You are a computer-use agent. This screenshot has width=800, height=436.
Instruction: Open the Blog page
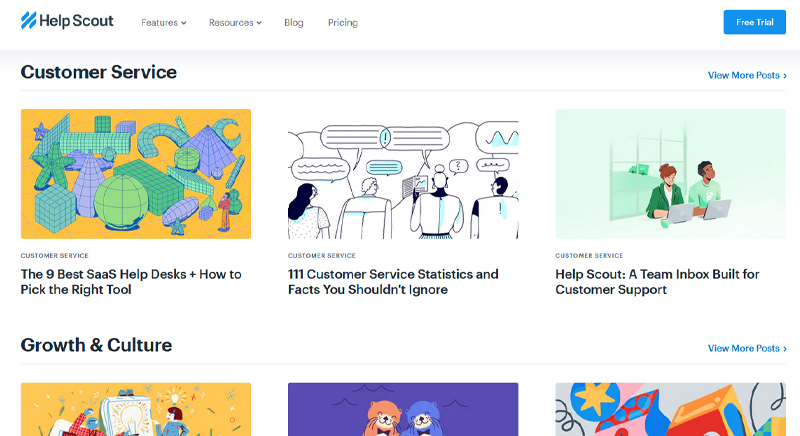293,22
